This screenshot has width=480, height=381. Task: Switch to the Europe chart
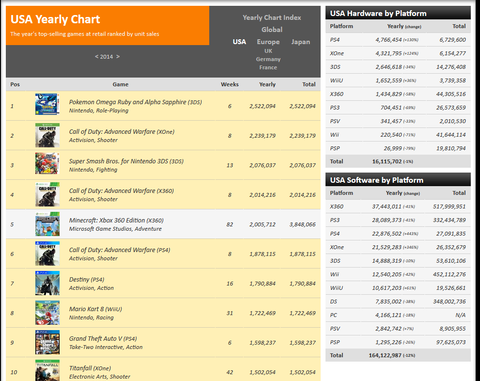click(268, 42)
